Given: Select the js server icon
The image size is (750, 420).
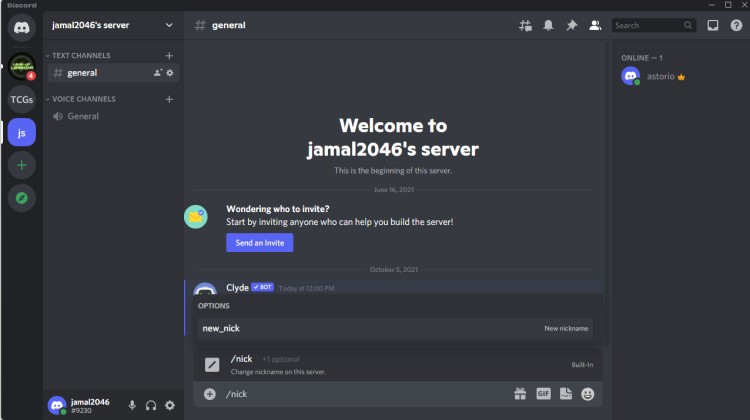Looking at the screenshot, I should click(22, 133).
